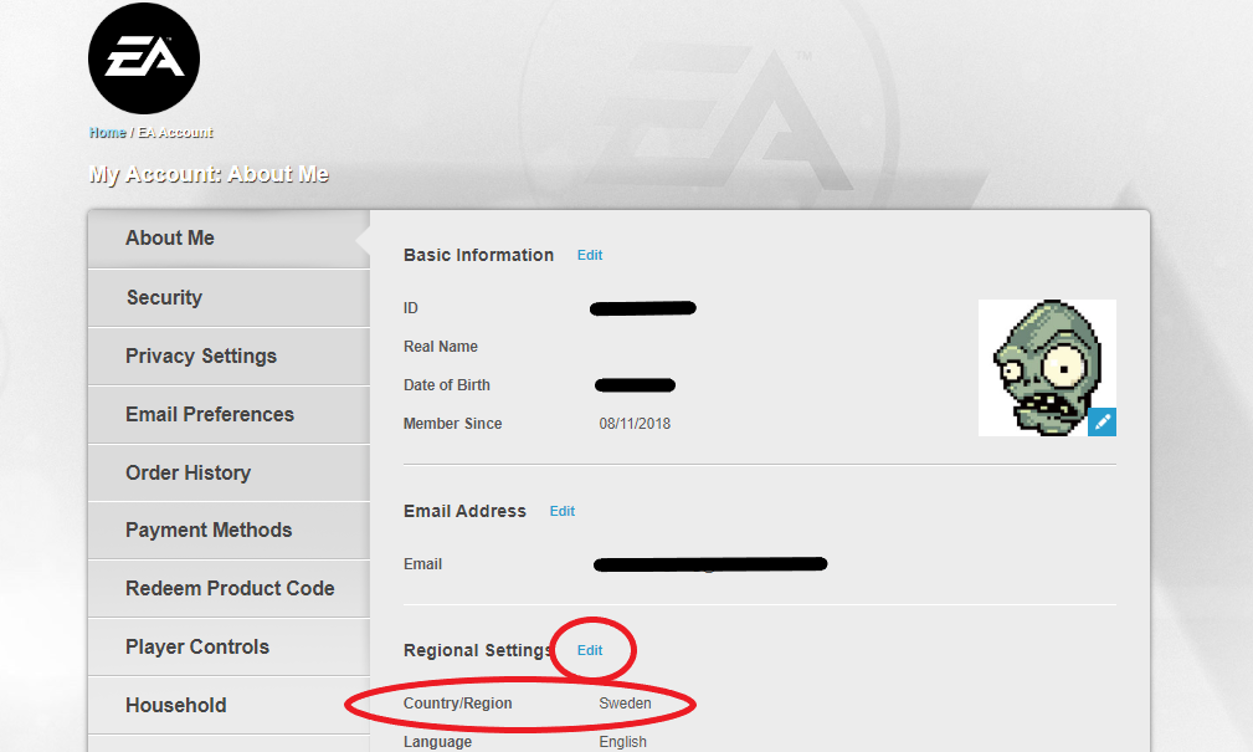
Task: Click the EA logo
Action: pyautogui.click(x=144, y=58)
